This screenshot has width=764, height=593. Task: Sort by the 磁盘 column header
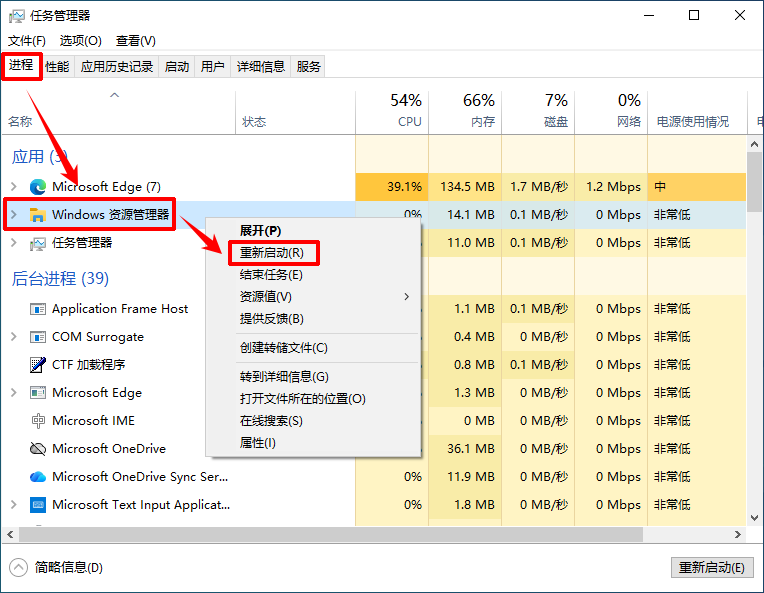[x=538, y=112]
